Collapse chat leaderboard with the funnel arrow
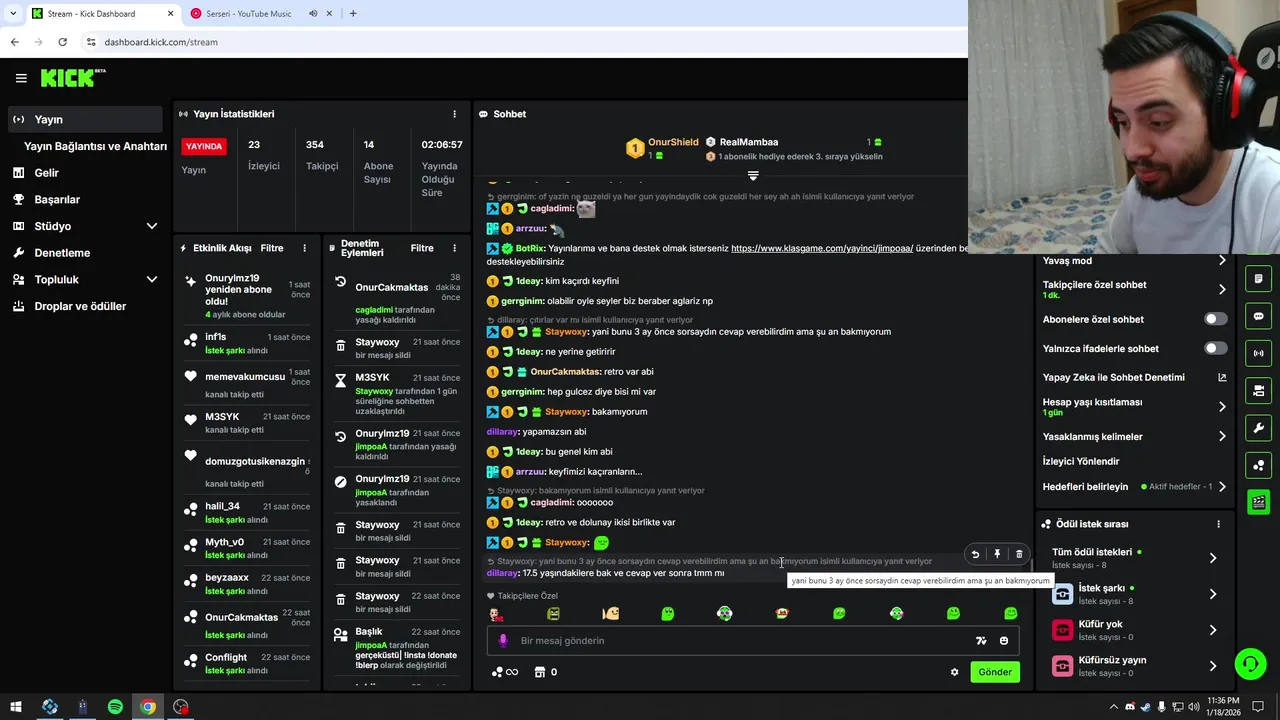The image size is (1280, 720). click(753, 175)
